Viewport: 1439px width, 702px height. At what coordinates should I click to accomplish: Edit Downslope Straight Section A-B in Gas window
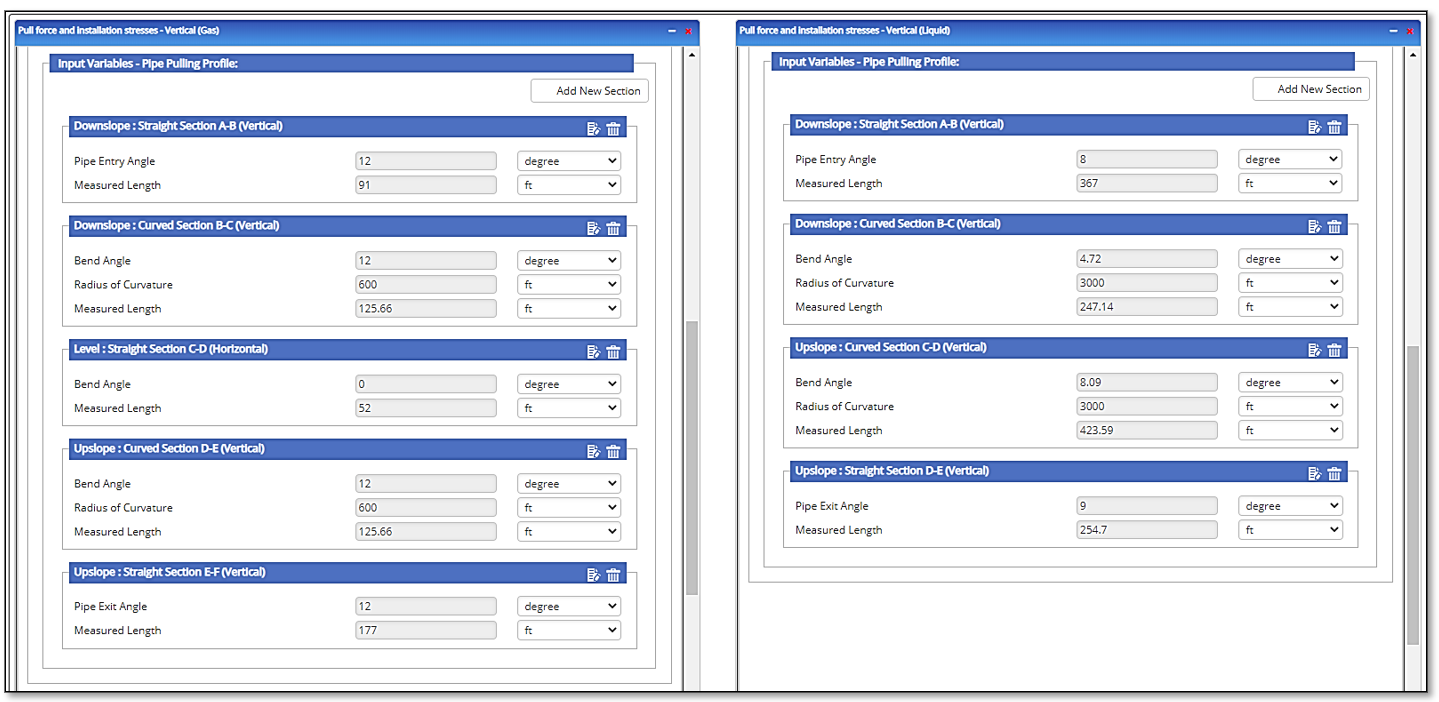pyautogui.click(x=593, y=128)
